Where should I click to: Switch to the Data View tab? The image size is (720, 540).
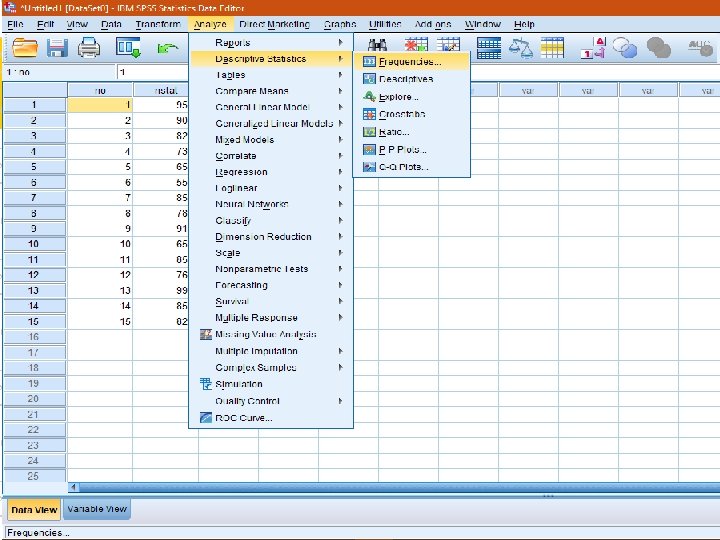pos(34,510)
